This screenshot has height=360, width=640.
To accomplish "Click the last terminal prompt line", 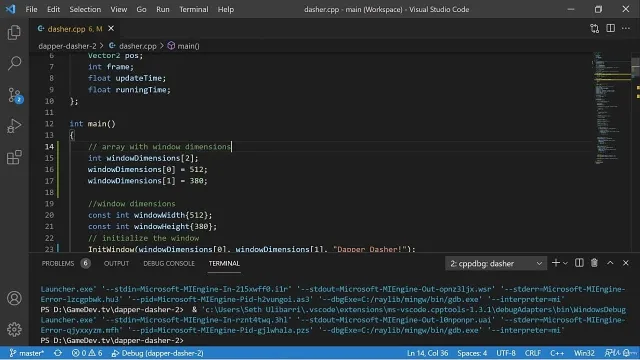I will (112, 340).
